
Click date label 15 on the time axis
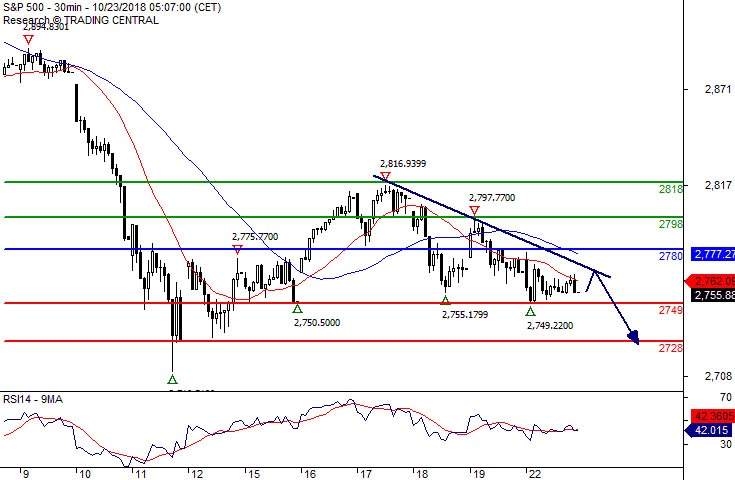[x=254, y=474]
